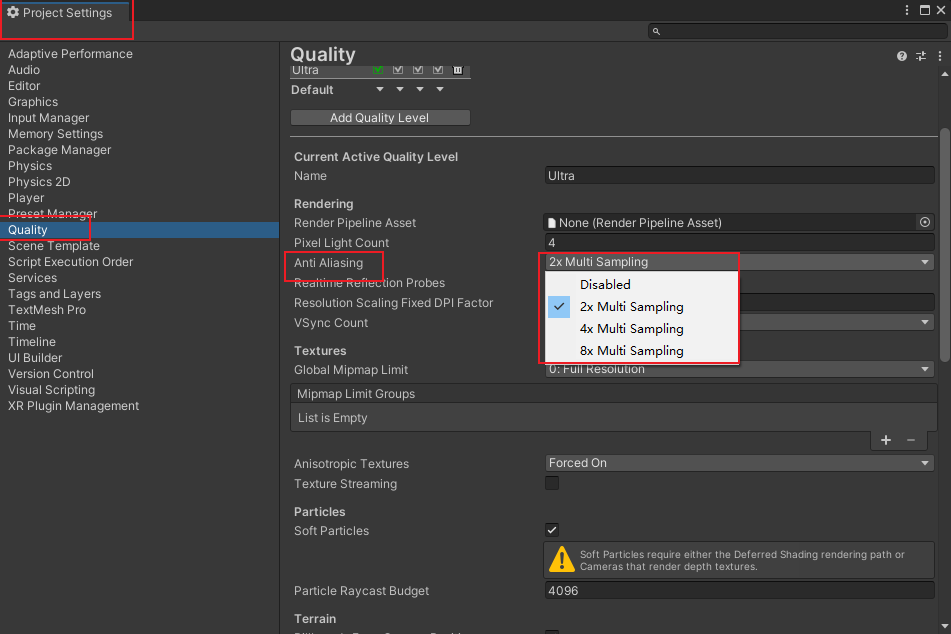Open Visual Scripting settings
This screenshot has height=634, width=951.
pos(52,390)
